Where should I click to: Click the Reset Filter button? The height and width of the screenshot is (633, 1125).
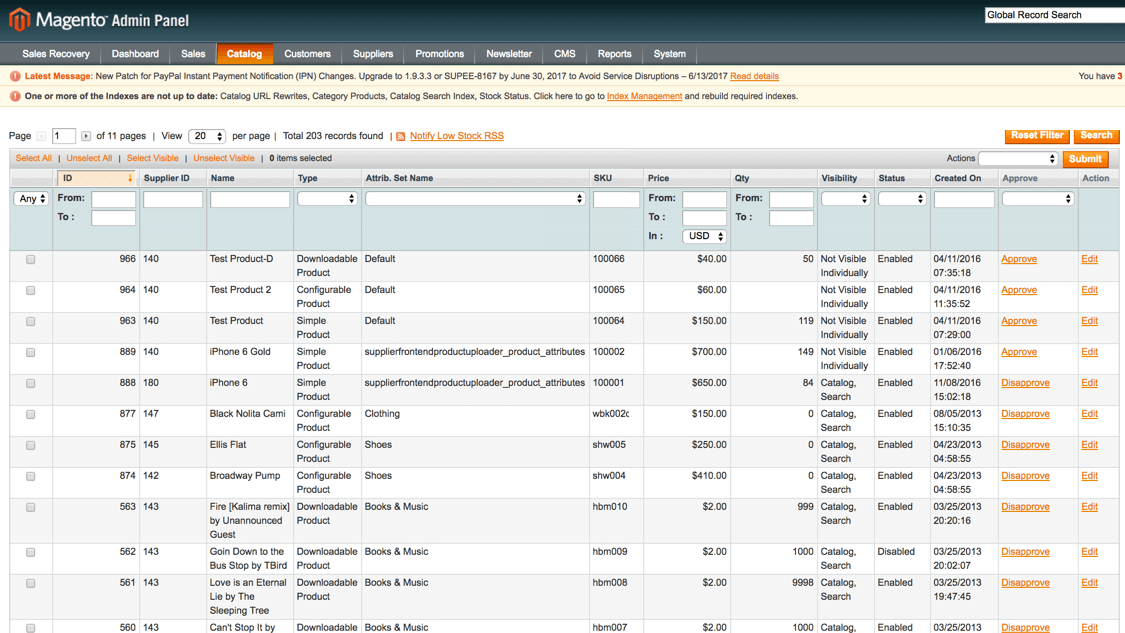coord(1036,135)
